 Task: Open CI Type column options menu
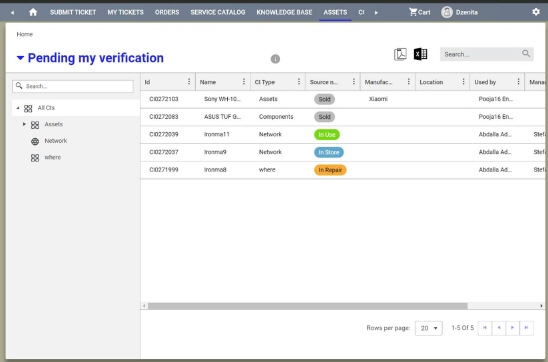[299, 82]
